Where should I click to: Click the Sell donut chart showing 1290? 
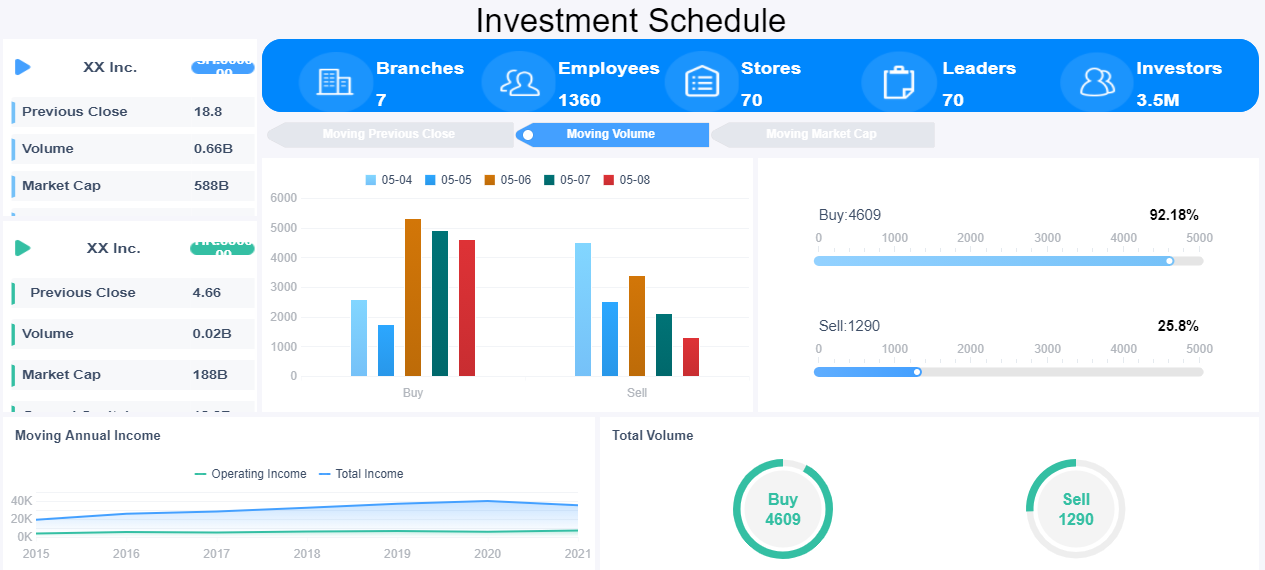click(x=1076, y=509)
